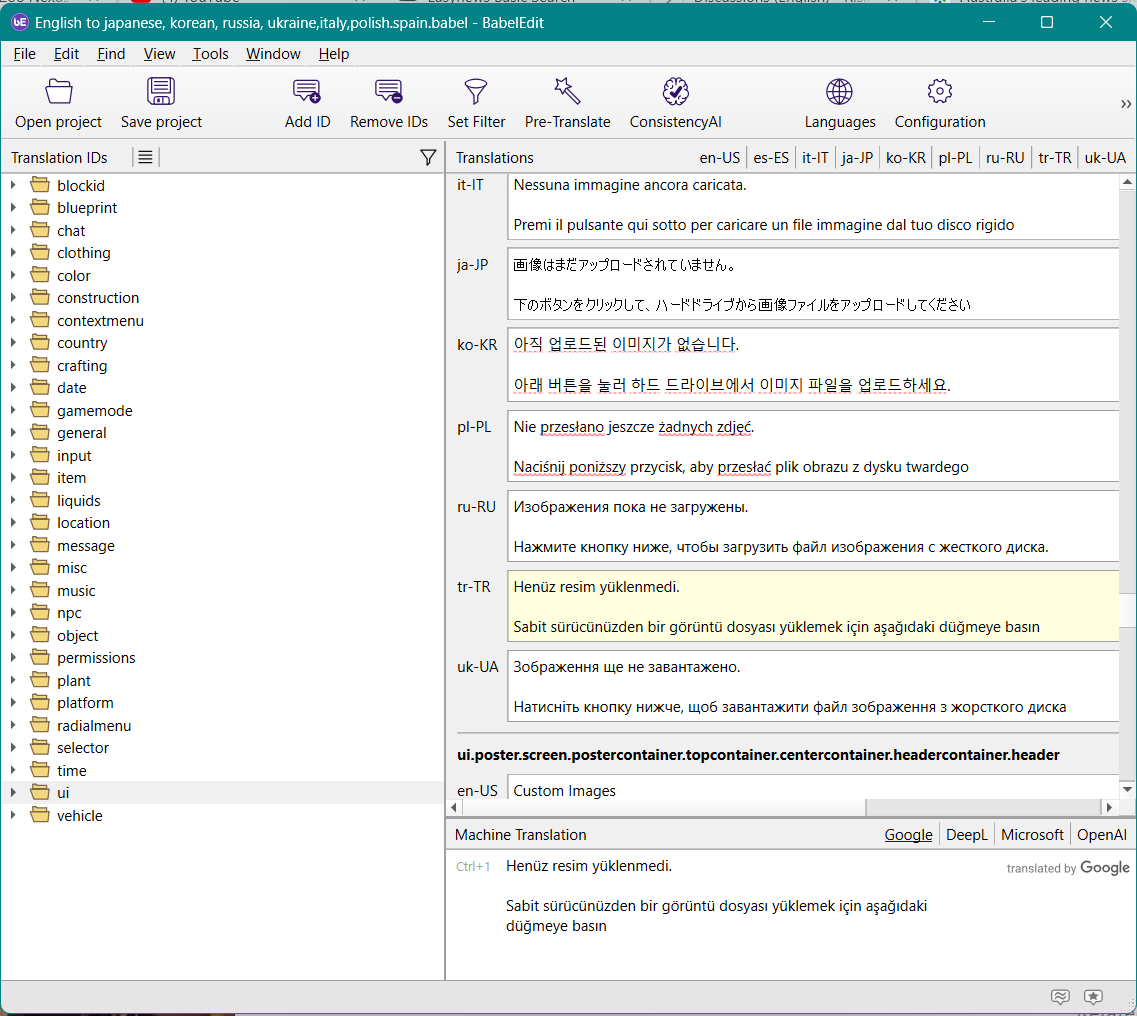Open the Configuration gear icon

pyautogui.click(x=939, y=92)
